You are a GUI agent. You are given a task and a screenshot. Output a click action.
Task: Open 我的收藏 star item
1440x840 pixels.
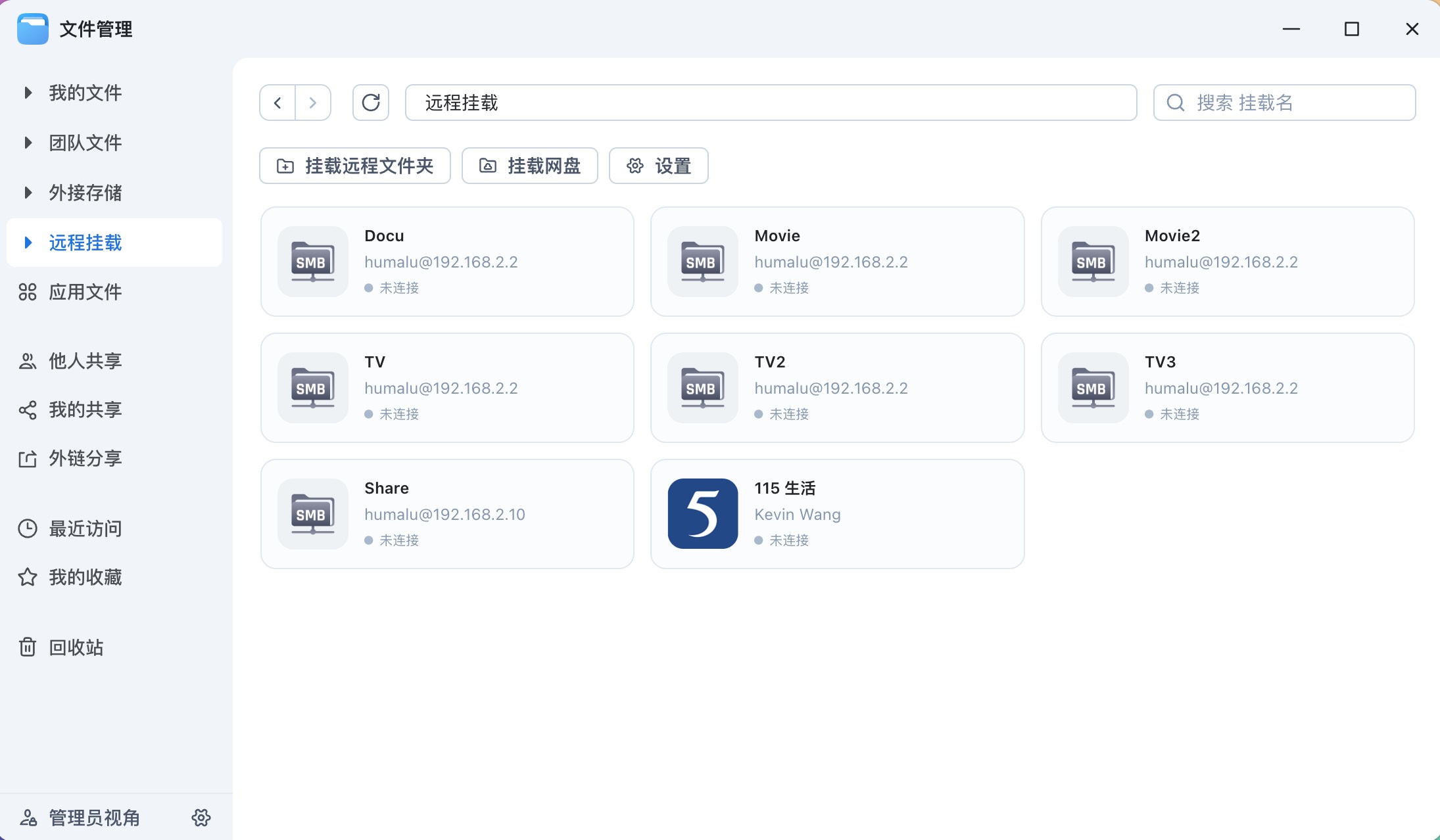[85, 577]
